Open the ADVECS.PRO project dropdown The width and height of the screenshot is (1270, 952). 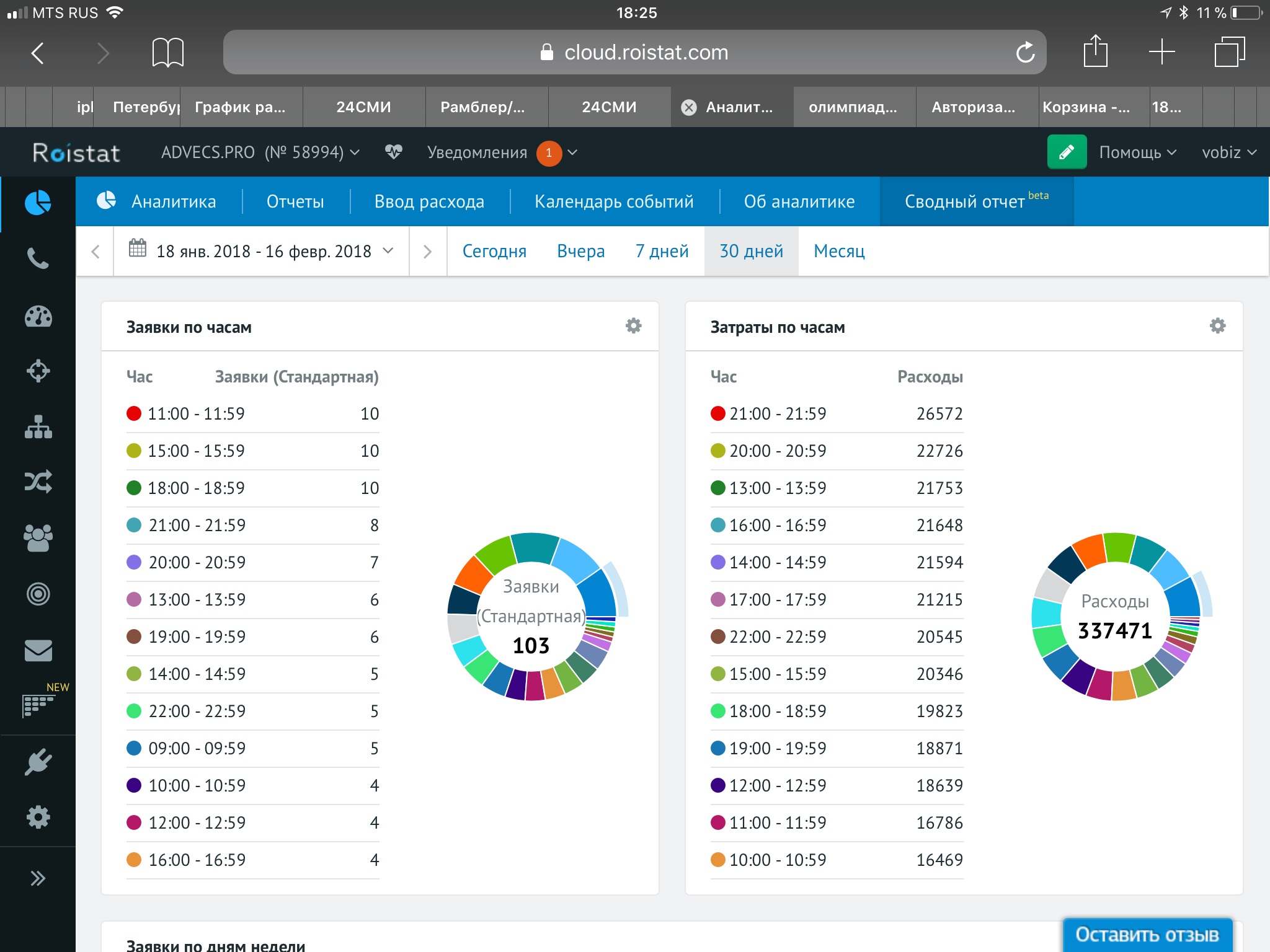(260, 152)
